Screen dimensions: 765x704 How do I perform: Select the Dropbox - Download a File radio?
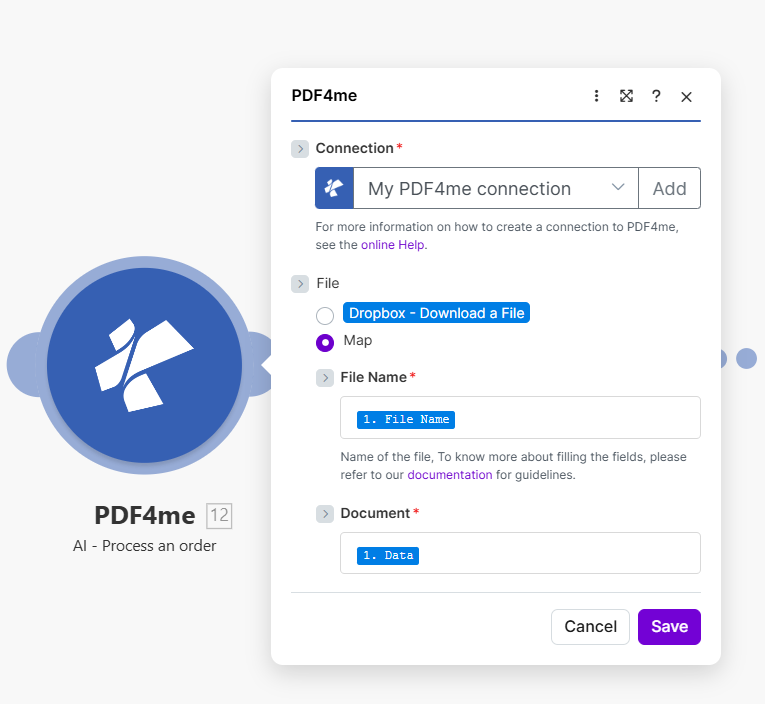click(x=325, y=316)
